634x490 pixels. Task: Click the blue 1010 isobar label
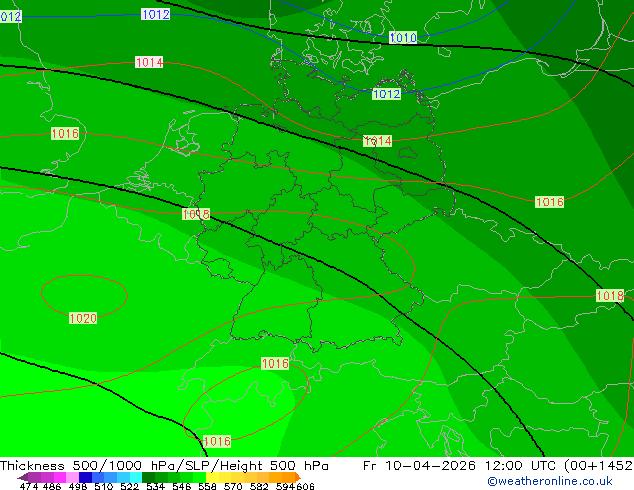pyautogui.click(x=403, y=38)
